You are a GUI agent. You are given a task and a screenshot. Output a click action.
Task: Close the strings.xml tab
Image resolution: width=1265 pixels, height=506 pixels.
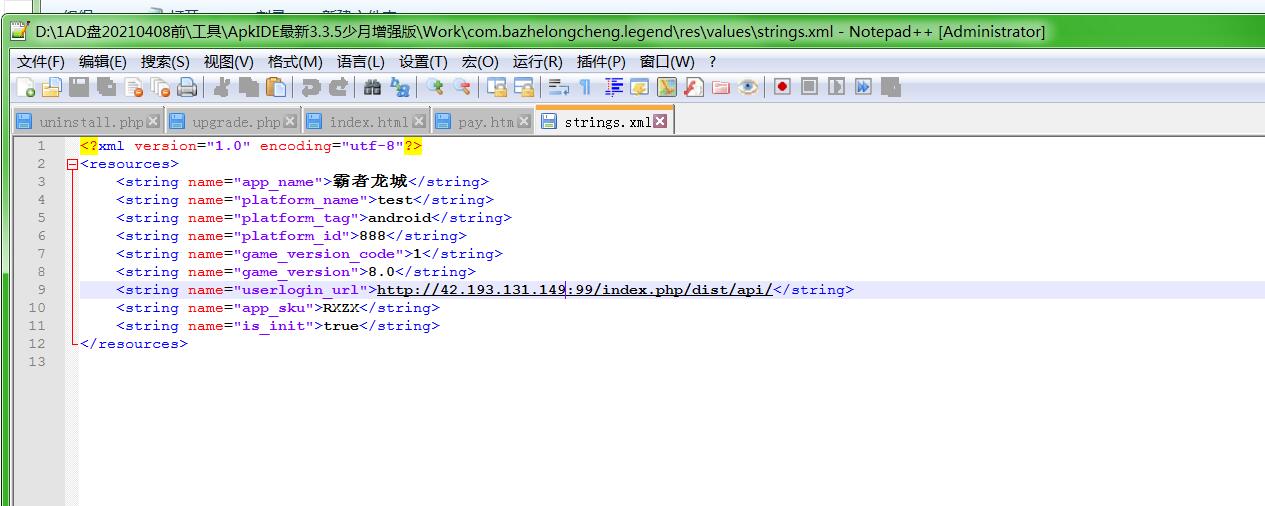661,122
